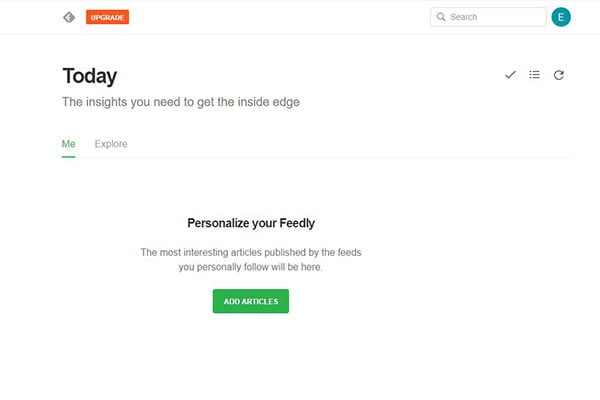600x400 pixels.
Task: Open the teal E profile avatar
Action: [x=561, y=17]
